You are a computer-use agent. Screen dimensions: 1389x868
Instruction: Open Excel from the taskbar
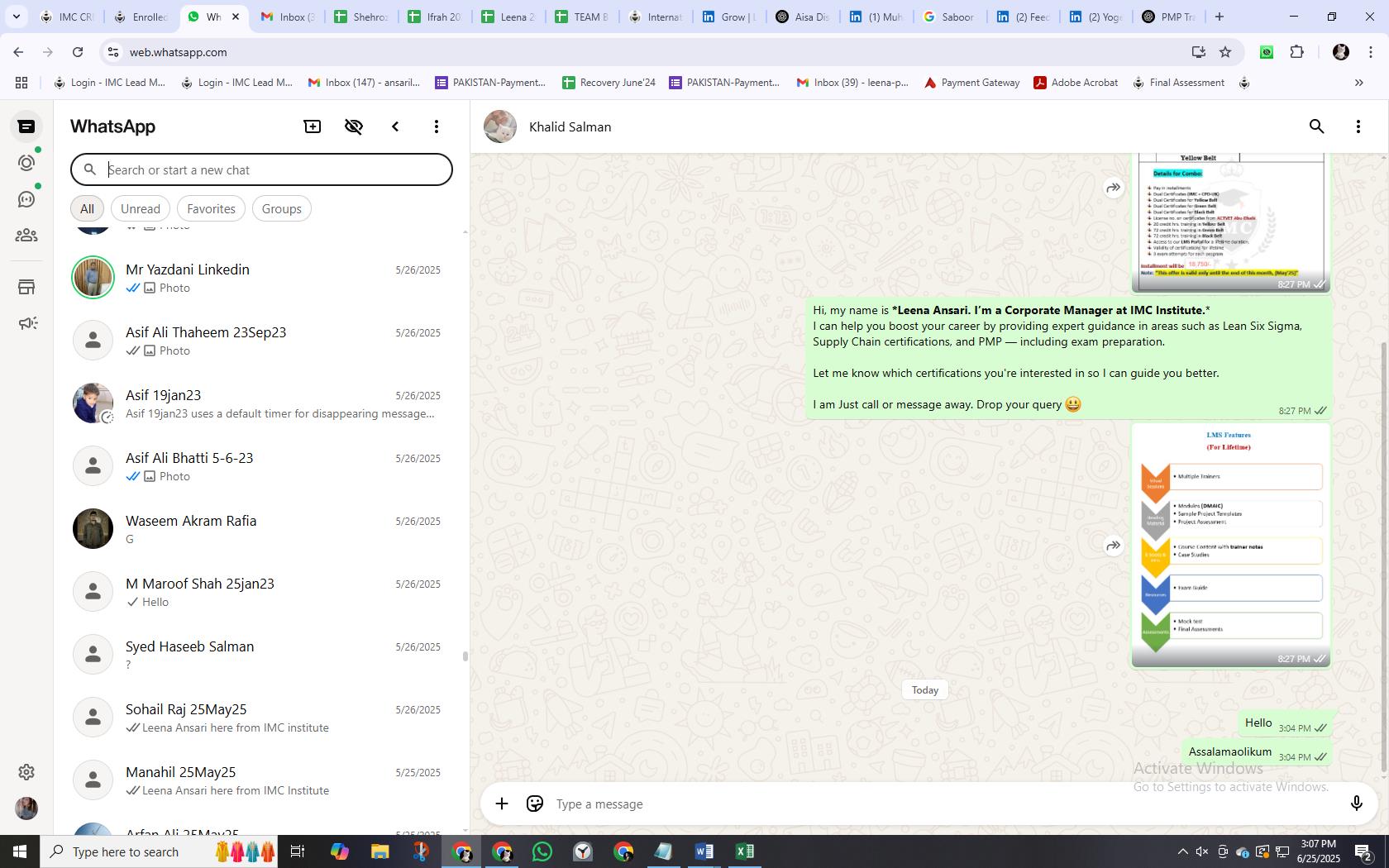point(744,851)
